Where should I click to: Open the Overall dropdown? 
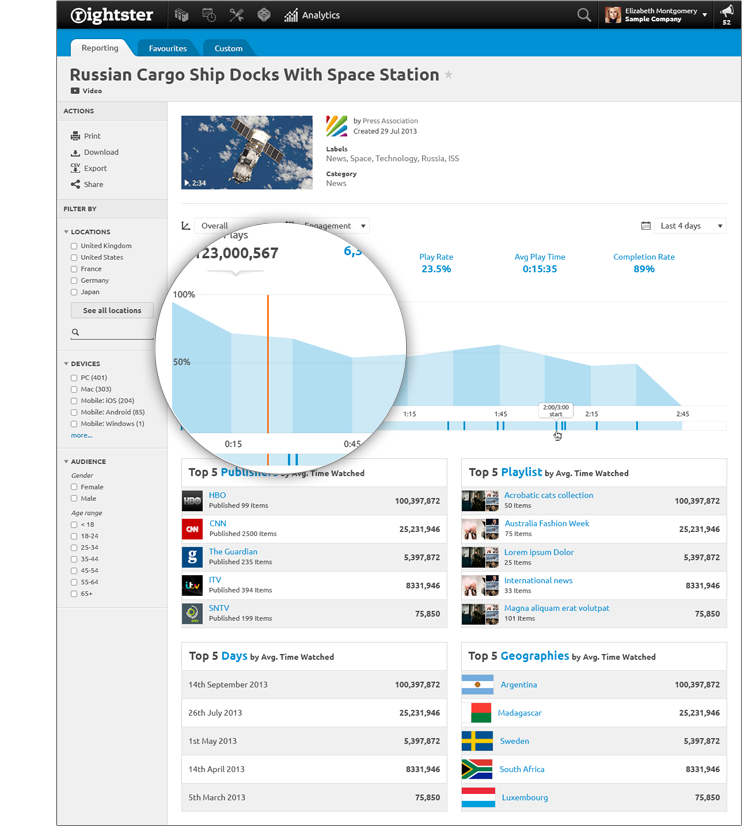tap(230, 226)
